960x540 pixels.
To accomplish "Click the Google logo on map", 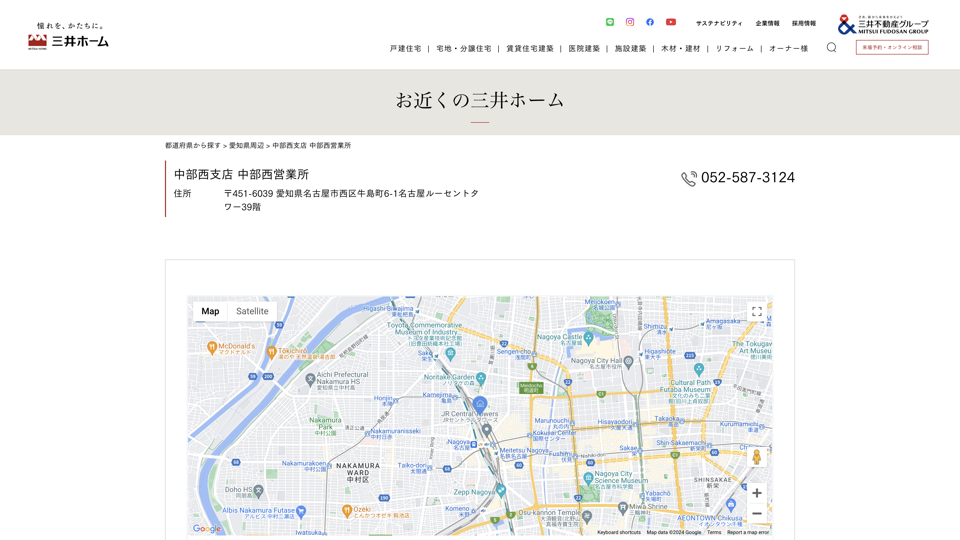I will (x=207, y=528).
